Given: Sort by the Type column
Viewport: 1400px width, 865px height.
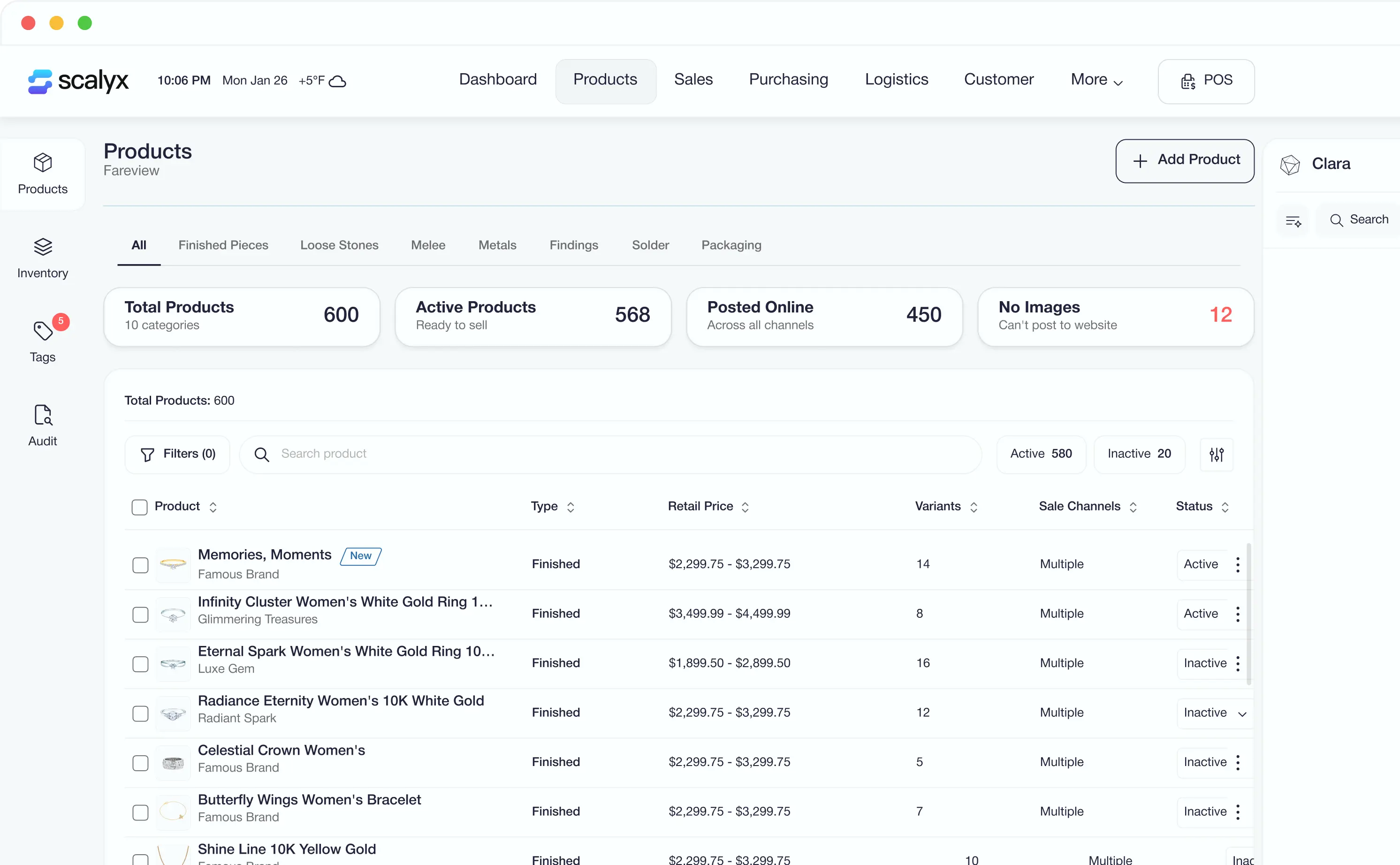Looking at the screenshot, I should coord(571,507).
